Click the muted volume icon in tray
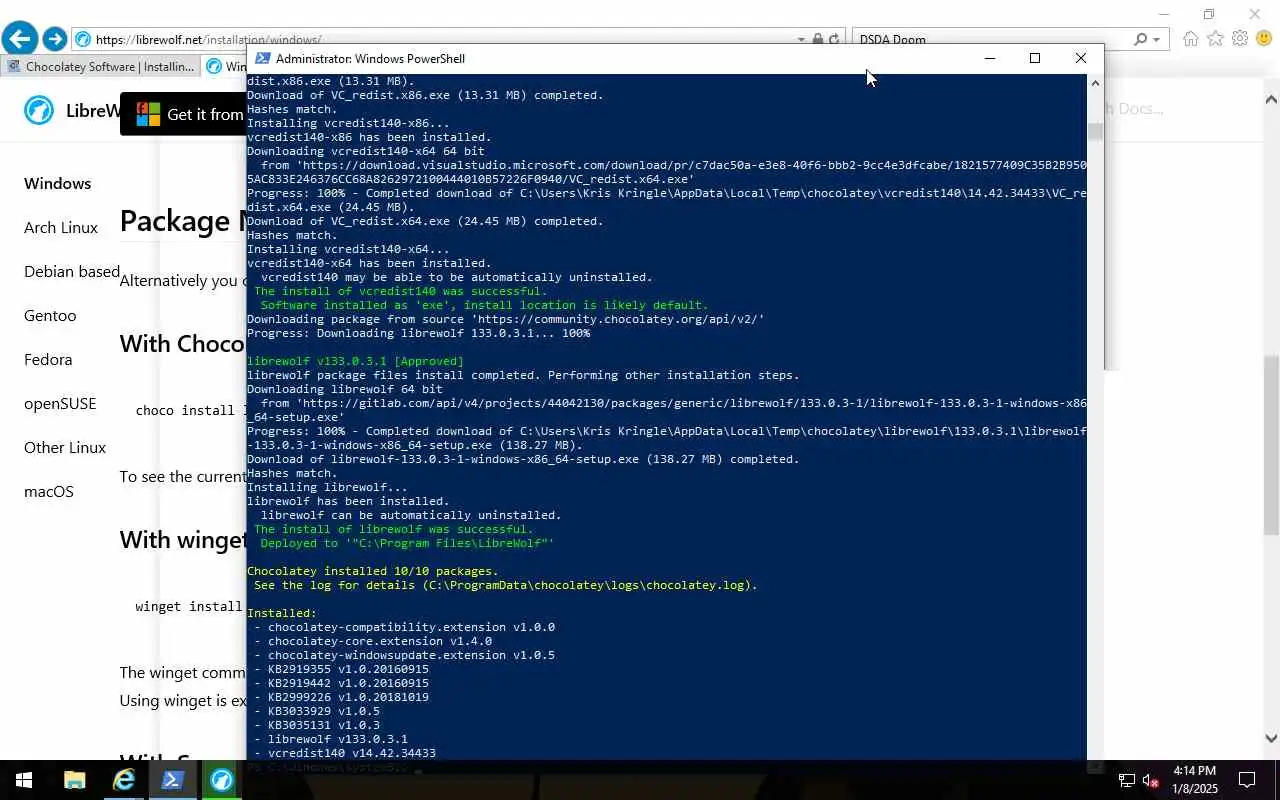Screen dimensions: 1280x800 pos(1151,781)
